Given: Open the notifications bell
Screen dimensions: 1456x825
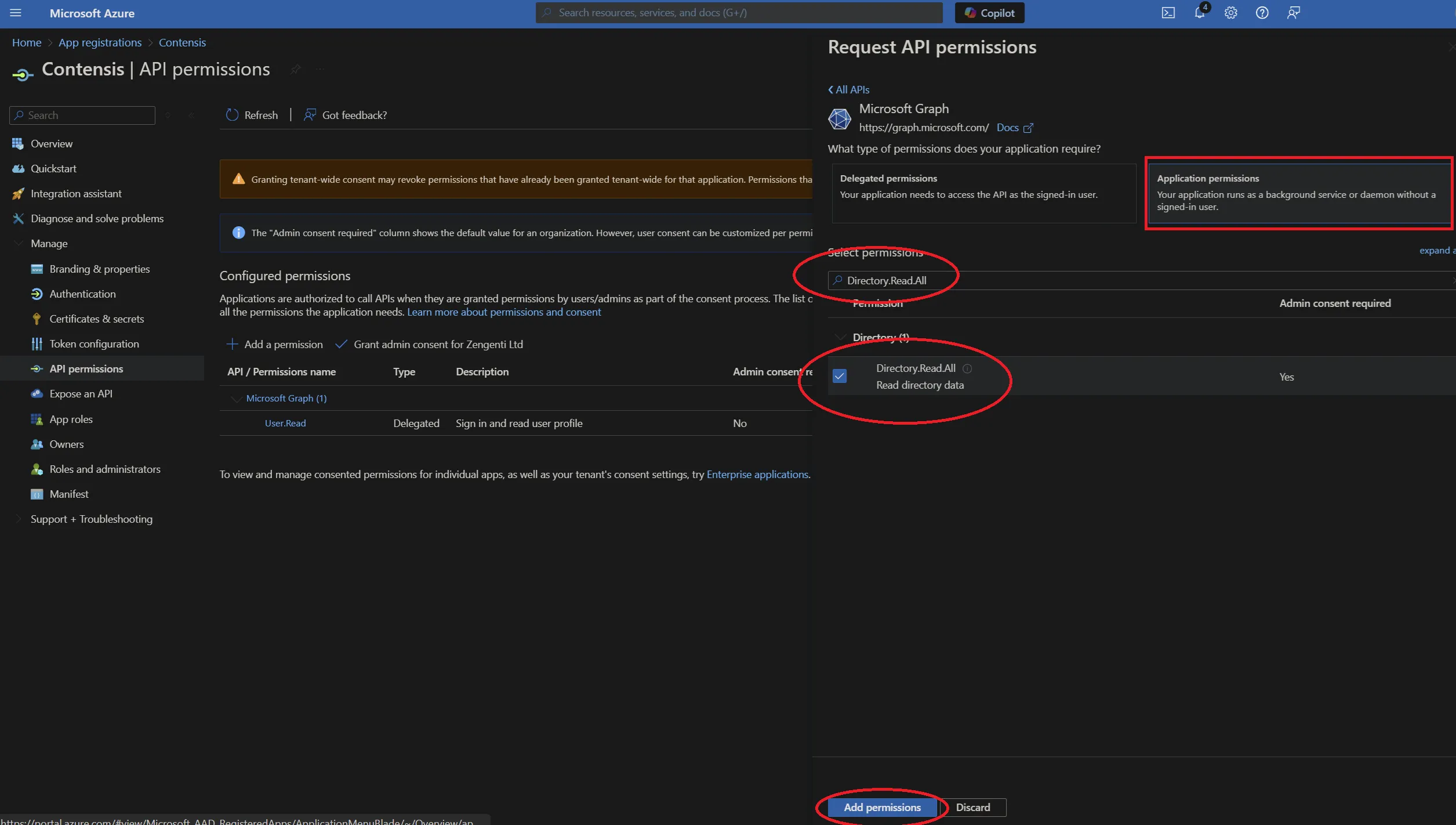Looking at the screenshot, I should click(1199, 13).
